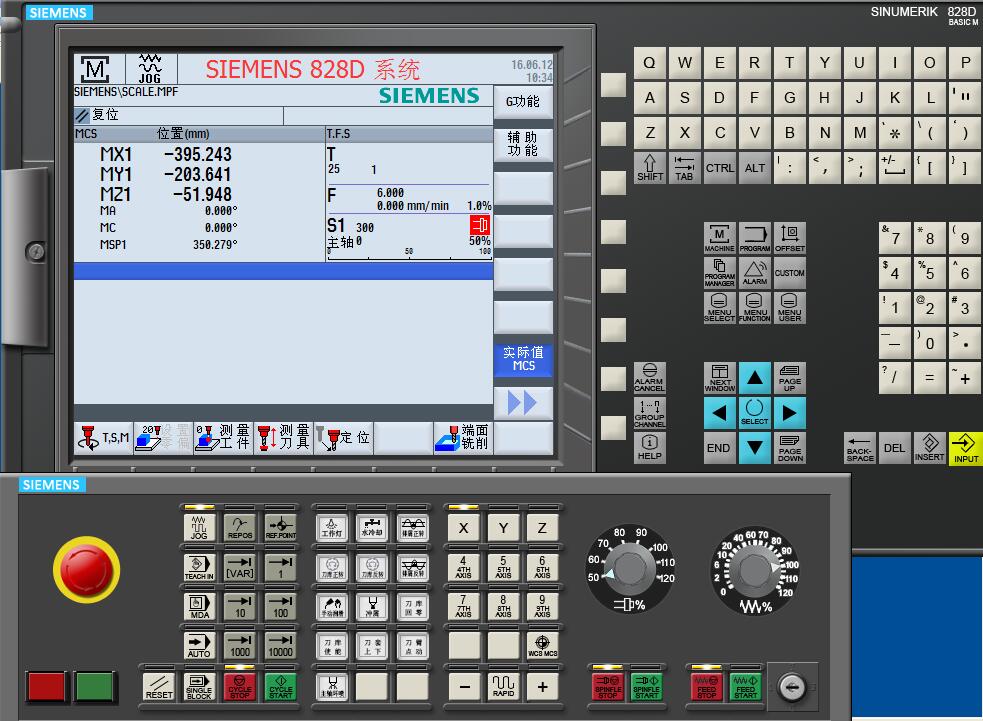Click the RAPID traverse key
This screenshot has width=983, height=721.
(x=503, y=687)
